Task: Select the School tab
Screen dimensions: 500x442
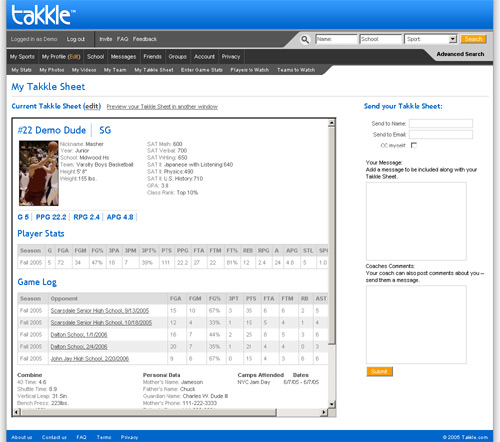Action: tap(96, 57)
